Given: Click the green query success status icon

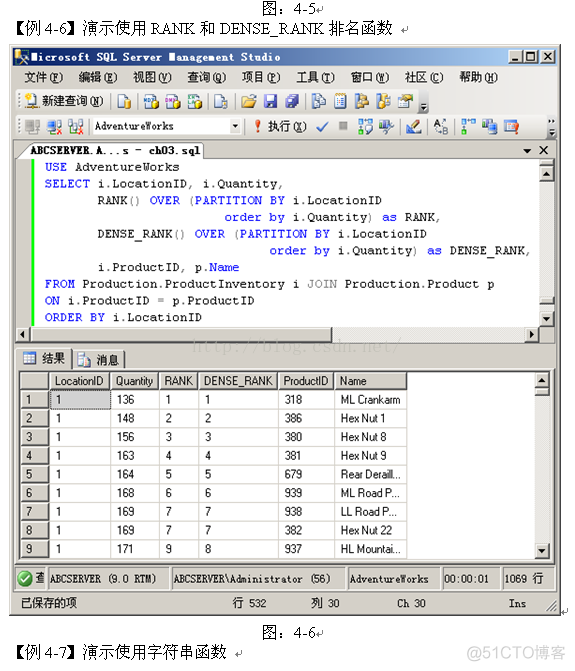Looking at the screenshot, I should (x=25, y=579).
